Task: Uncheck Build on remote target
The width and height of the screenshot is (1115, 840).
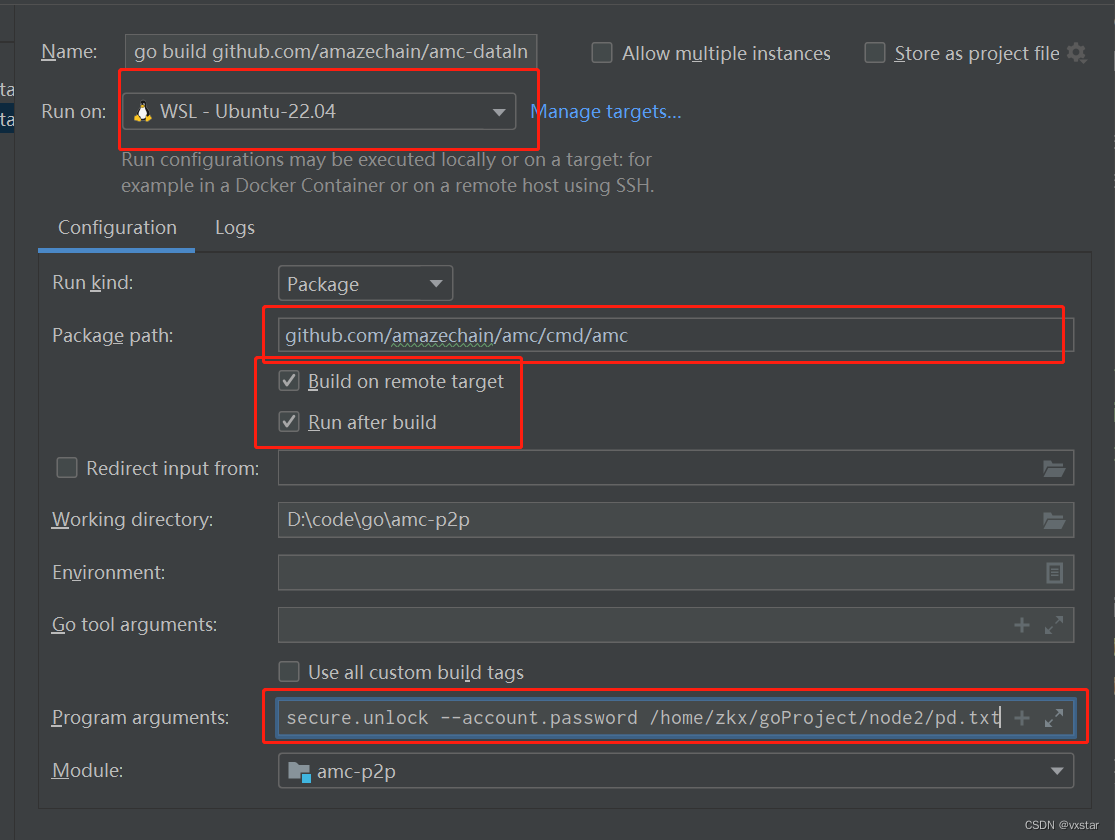Action: pyautogui.click(x=289, y=381)
